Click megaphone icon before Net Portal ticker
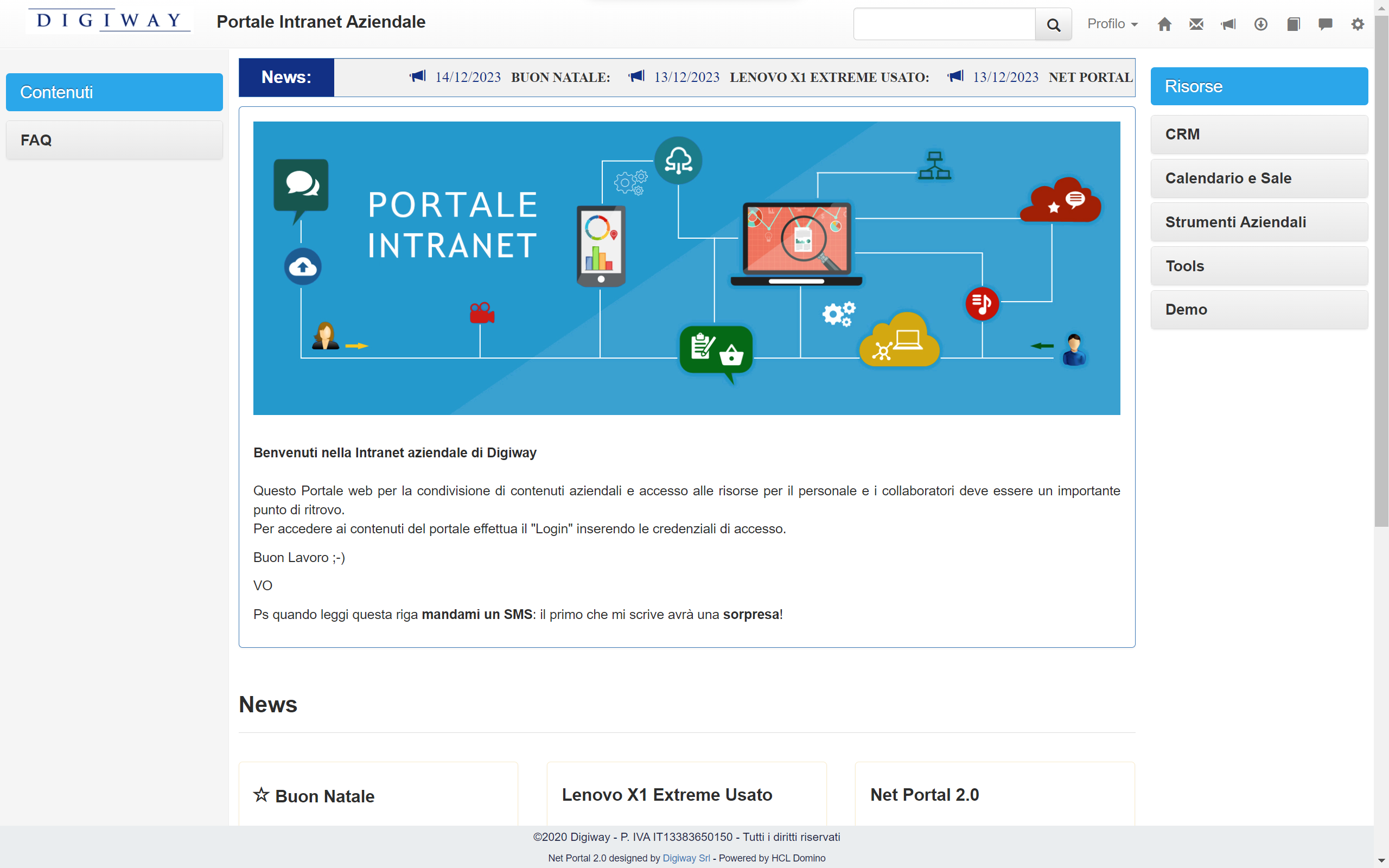Image resolution: width=1389 pixels, height=868 pixels. tap(955, 76)
